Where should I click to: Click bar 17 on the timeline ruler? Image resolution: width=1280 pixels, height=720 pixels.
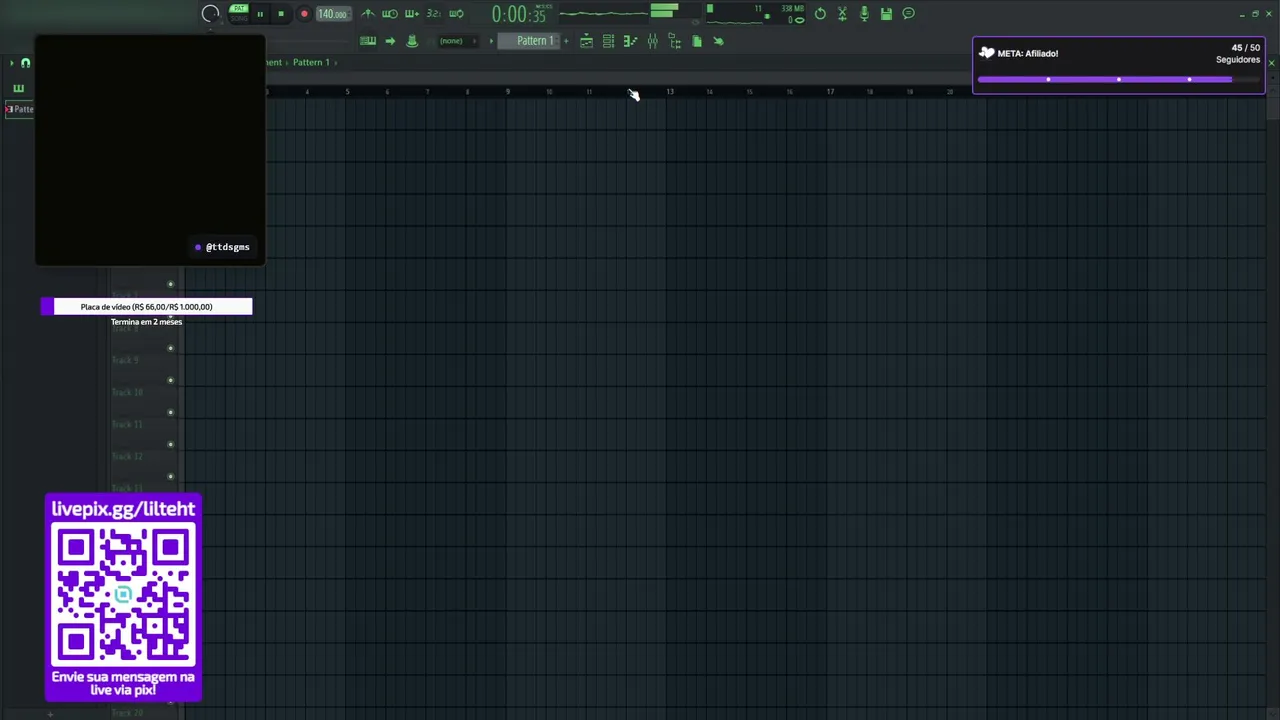(830, 92)
